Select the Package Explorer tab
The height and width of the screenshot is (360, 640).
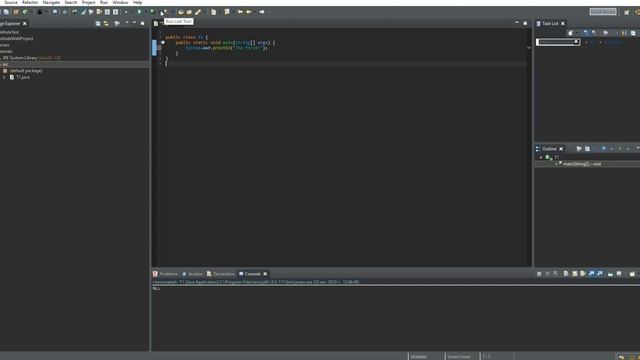point(10,24)
